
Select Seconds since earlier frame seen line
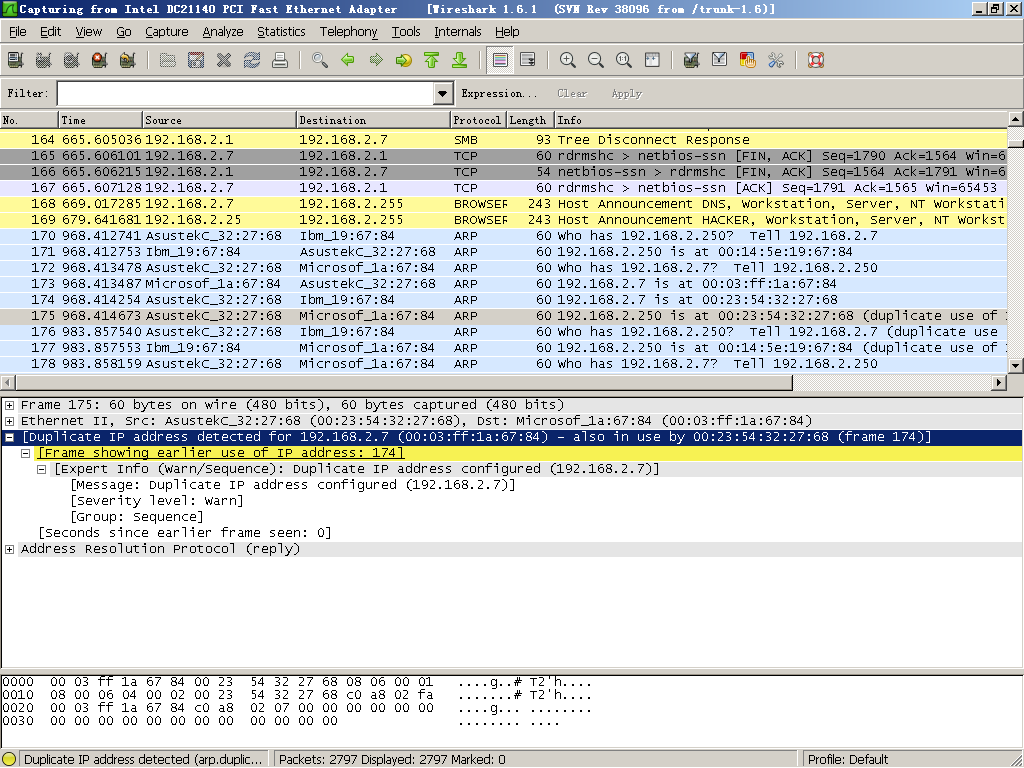pos(185,533)
